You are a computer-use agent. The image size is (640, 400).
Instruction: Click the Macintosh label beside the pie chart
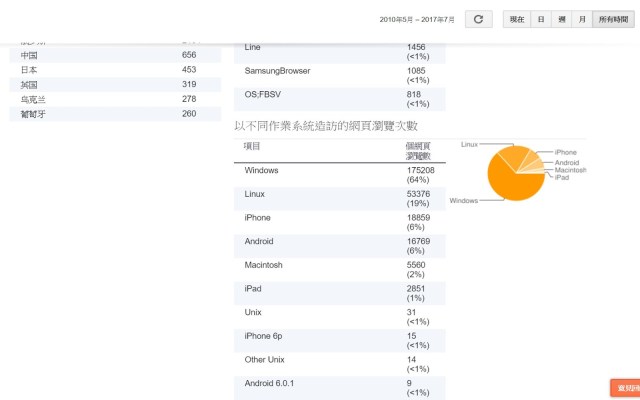[x=570, y=170]
